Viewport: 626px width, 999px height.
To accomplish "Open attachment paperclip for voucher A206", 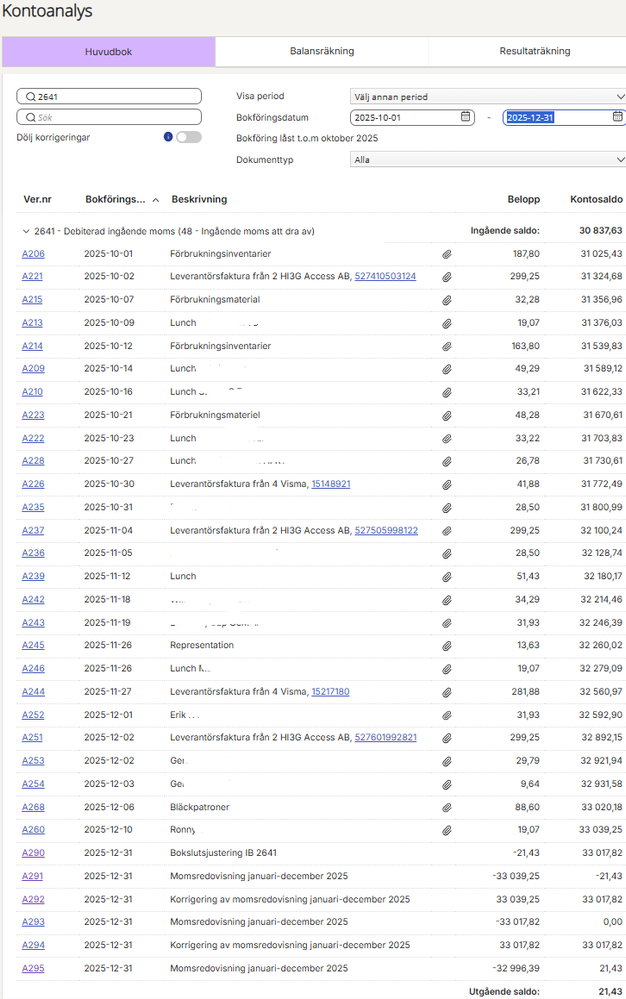I will tap(447, 254).
